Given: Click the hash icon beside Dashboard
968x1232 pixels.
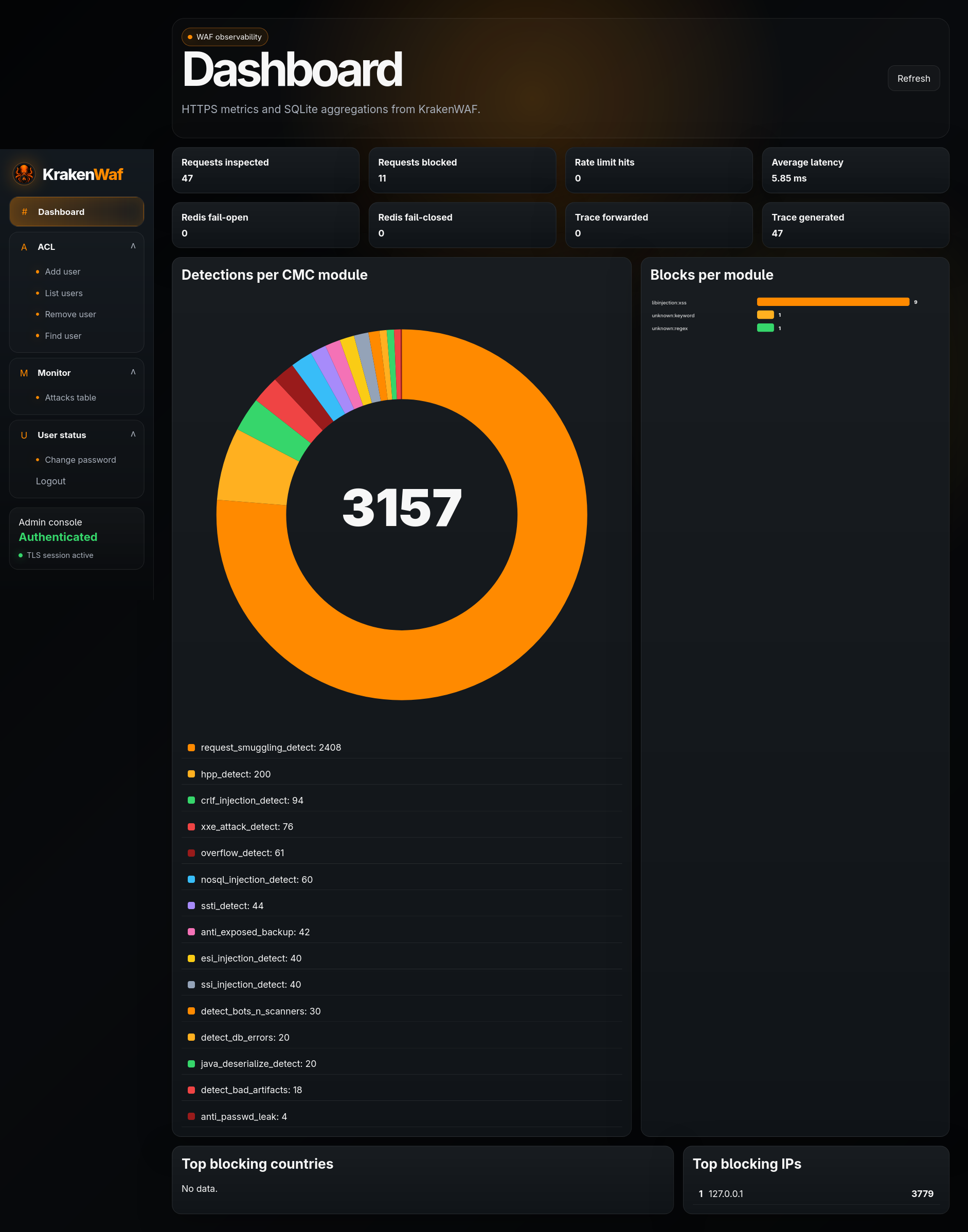Looking at the screenshot, I should point(24,212).
